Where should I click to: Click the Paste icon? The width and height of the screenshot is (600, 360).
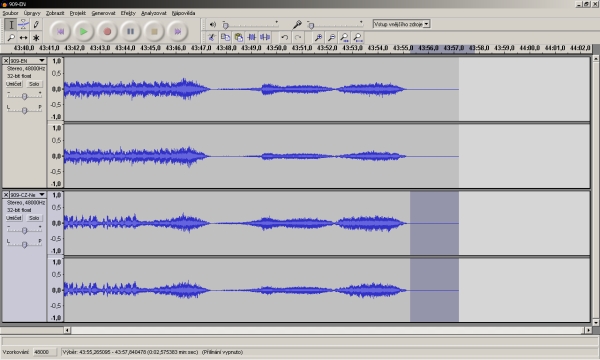pyautogui.click(x=238, y=37)
